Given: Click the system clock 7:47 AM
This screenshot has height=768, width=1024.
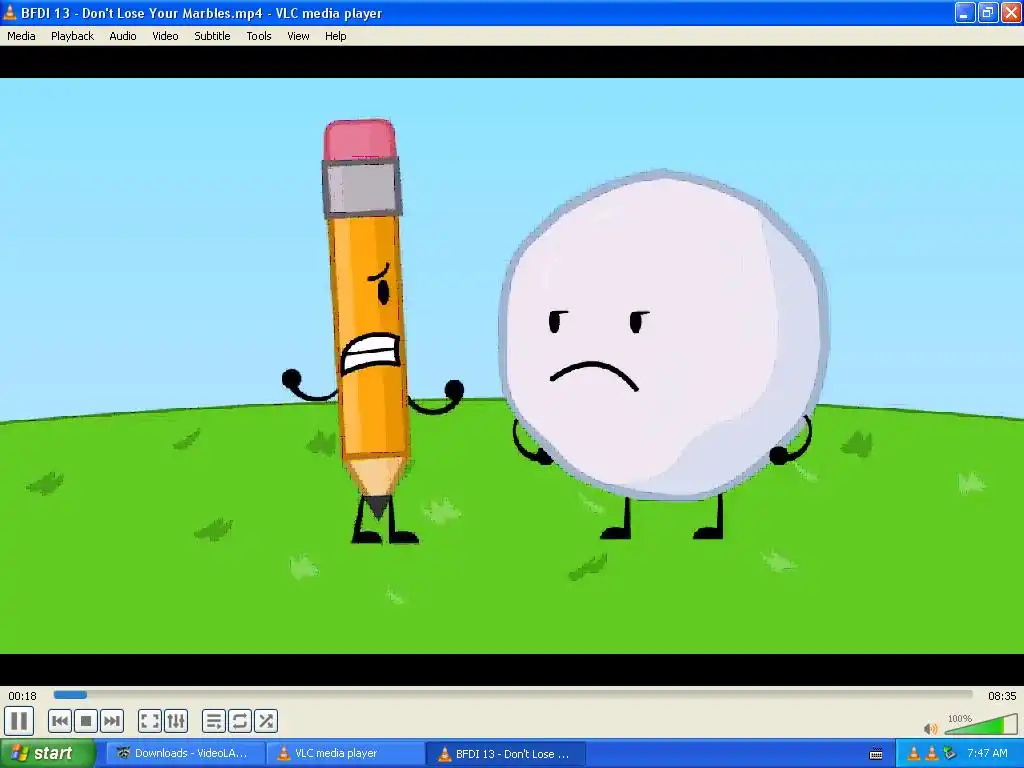Looking at the screenshot, I should pyautogui.click(x=987, y=754).
